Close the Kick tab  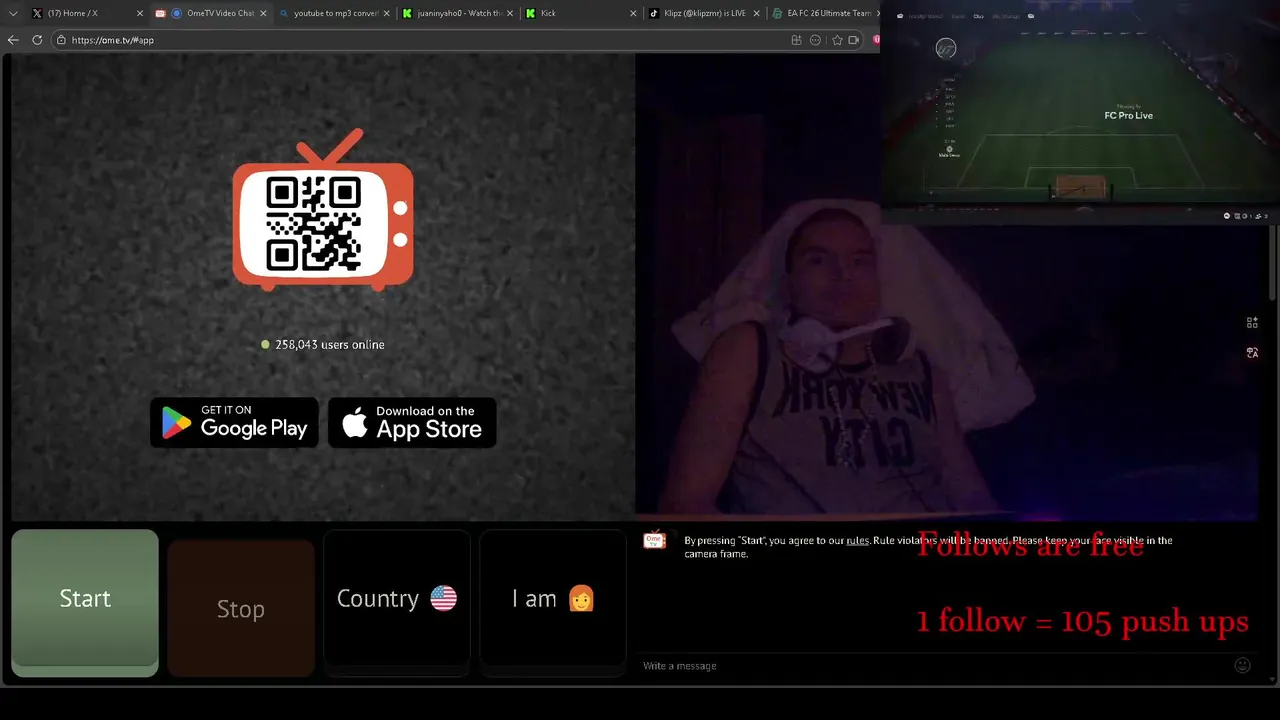coord(633,13)
